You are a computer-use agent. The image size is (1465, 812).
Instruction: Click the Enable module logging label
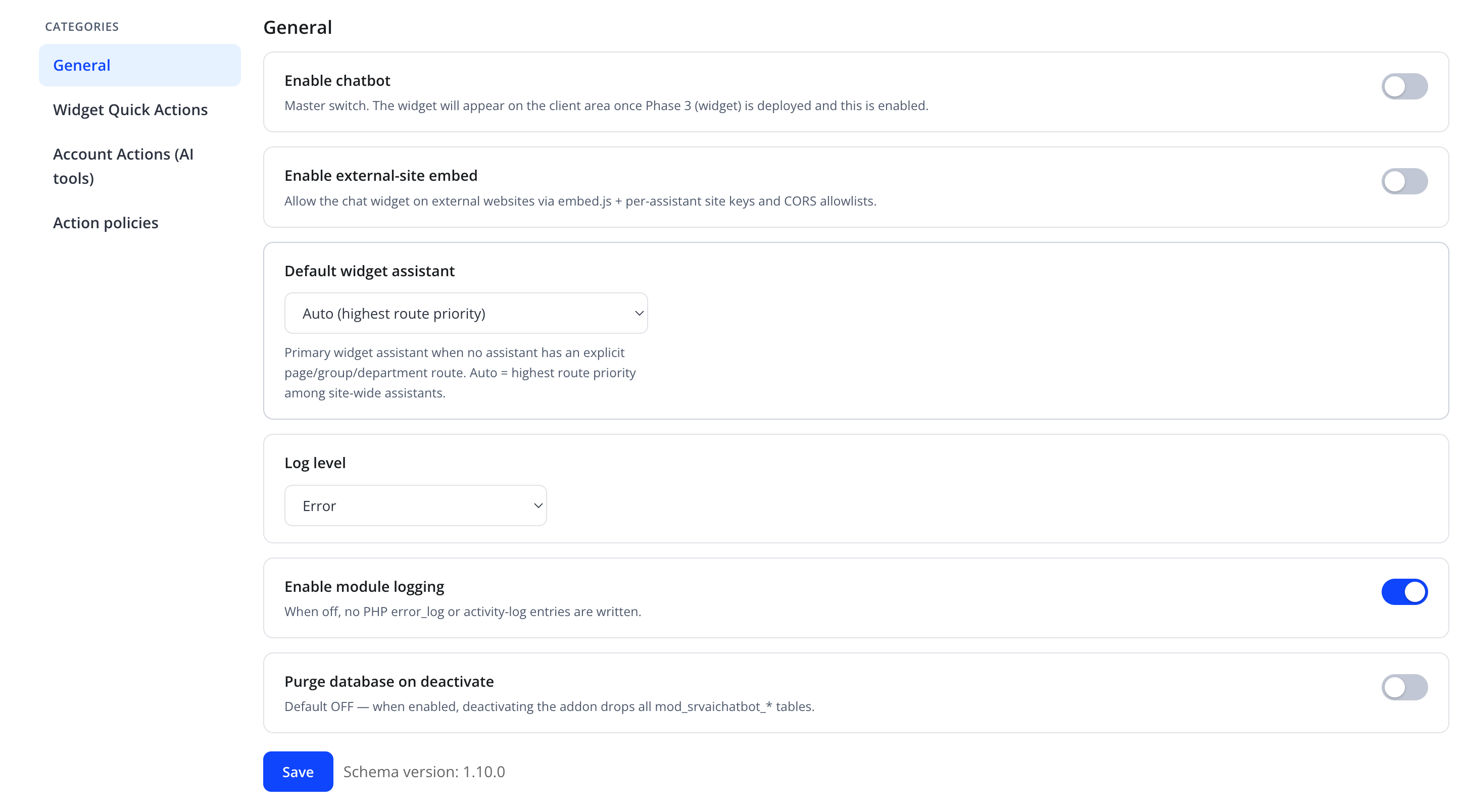[x=364, y=586]
